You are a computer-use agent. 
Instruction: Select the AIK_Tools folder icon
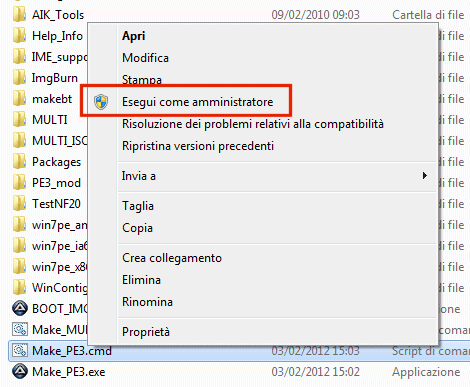[19, 15]
